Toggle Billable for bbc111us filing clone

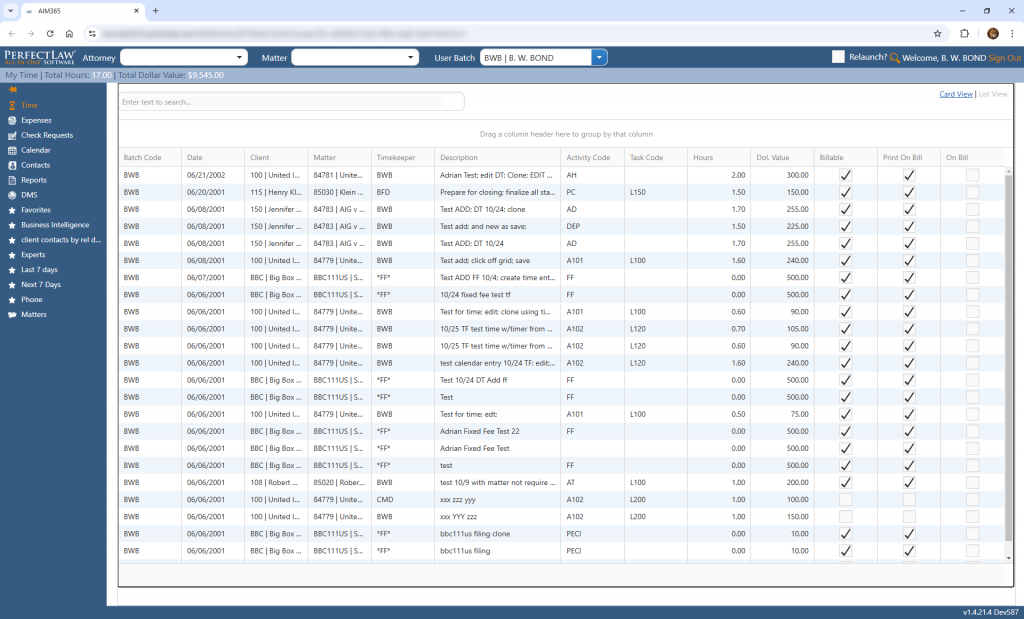click(845, 533)
